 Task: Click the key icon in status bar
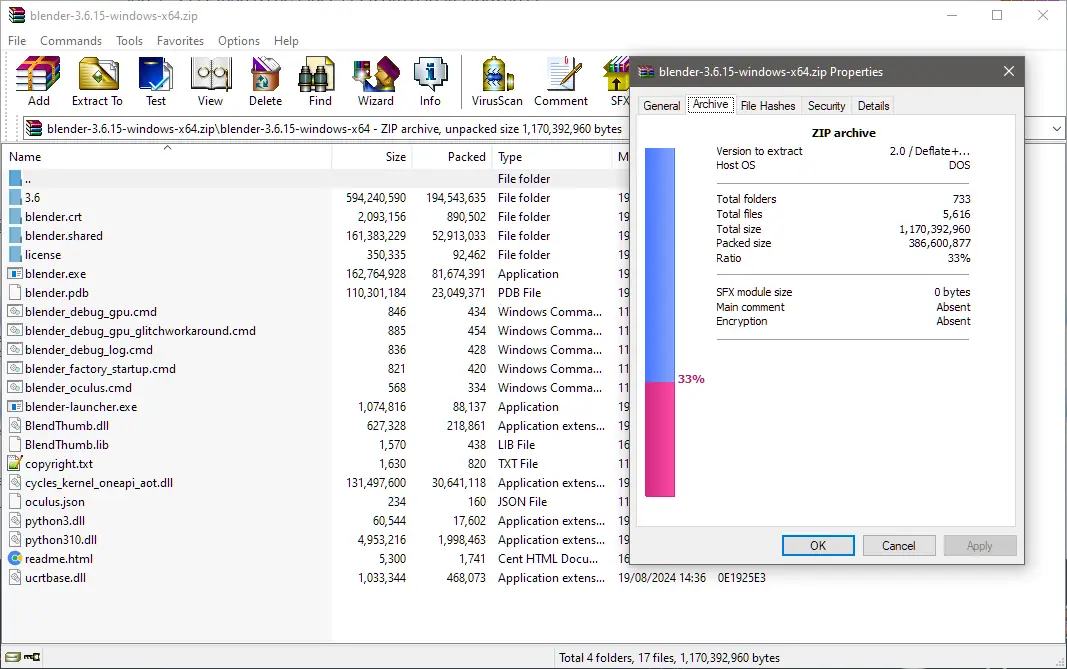pos(32,657)
